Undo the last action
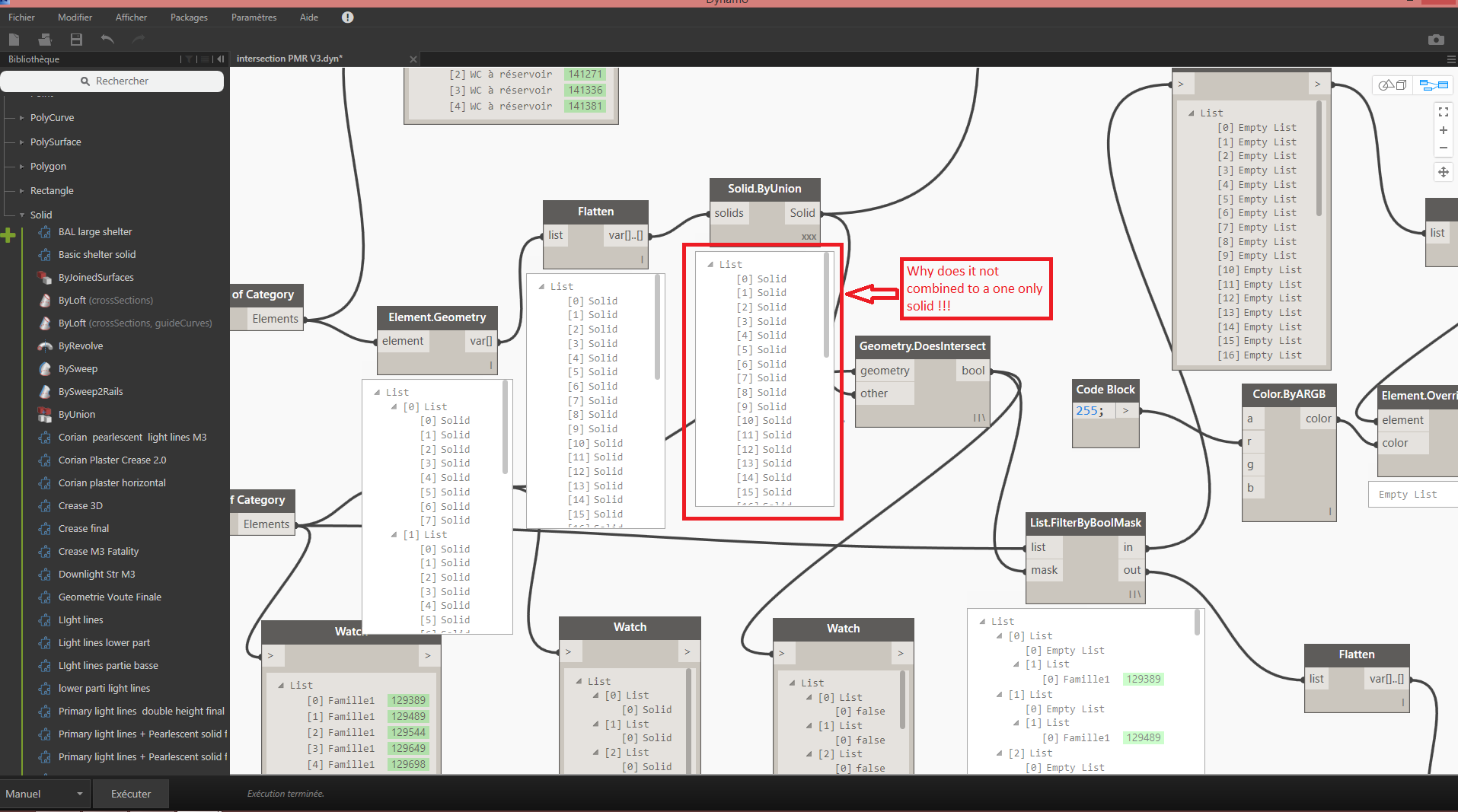This screenshot has height=812, width=1458. 107,40
